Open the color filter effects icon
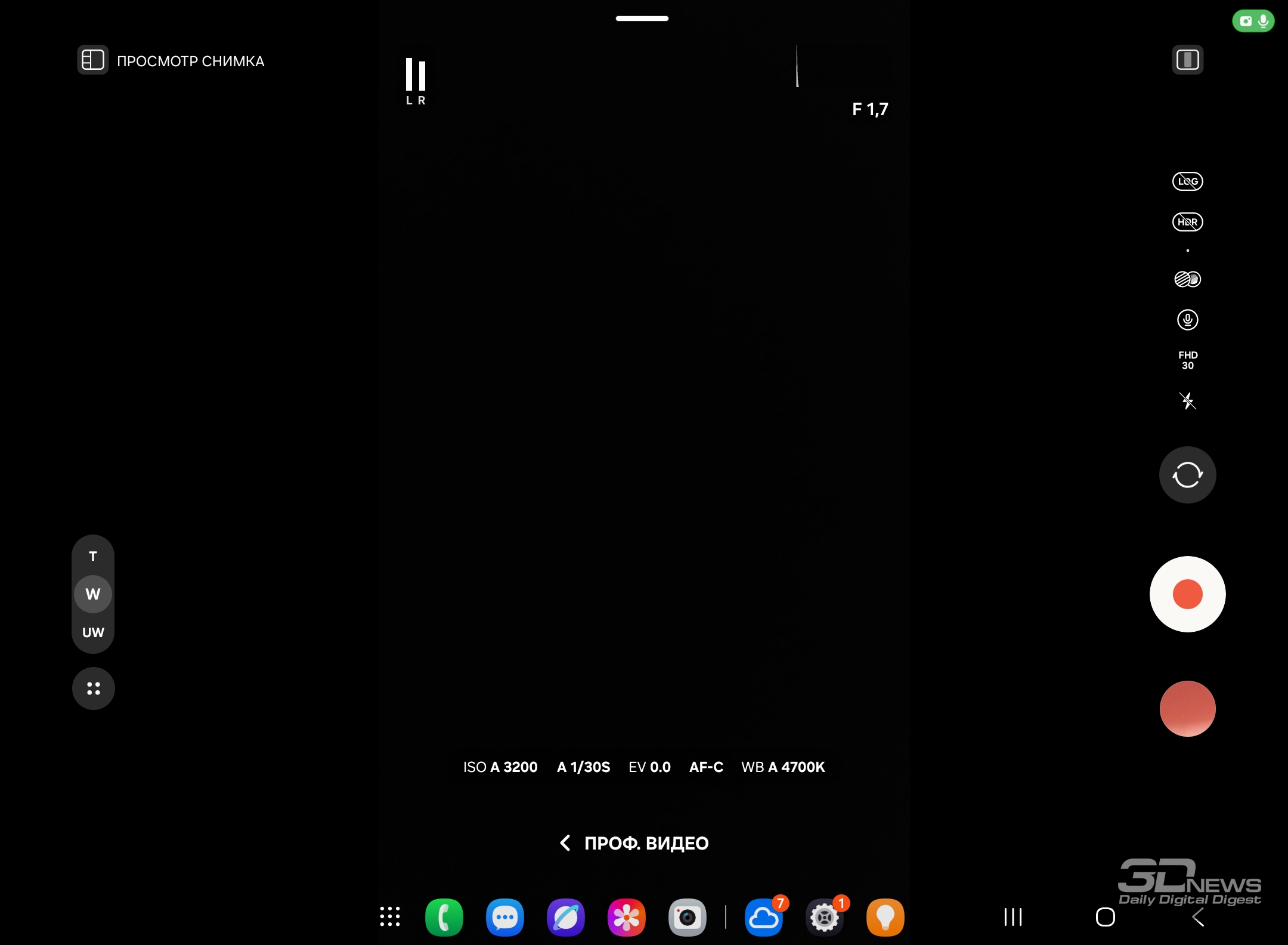This screenshot has height=945, width=1288. pyautogui.click(x=1187, y=279)
